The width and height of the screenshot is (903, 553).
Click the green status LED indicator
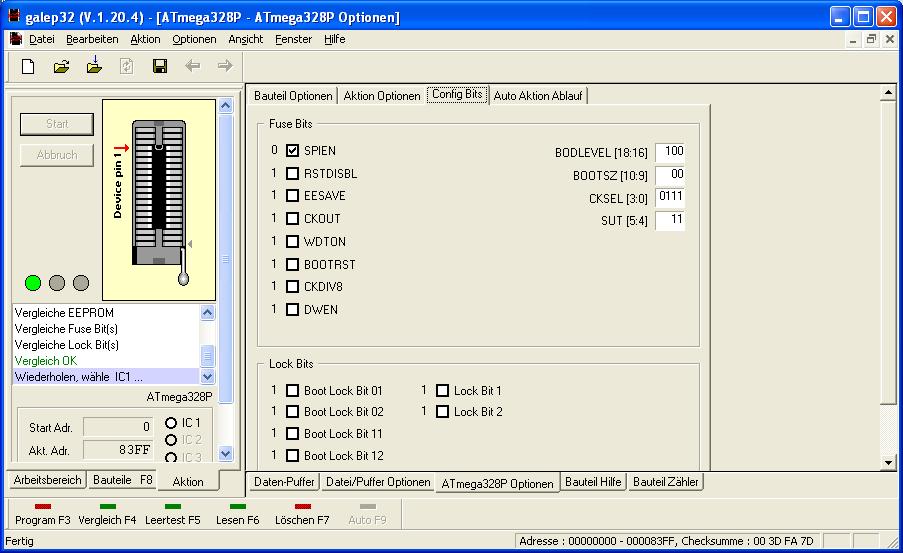click(x=33, y=283)
